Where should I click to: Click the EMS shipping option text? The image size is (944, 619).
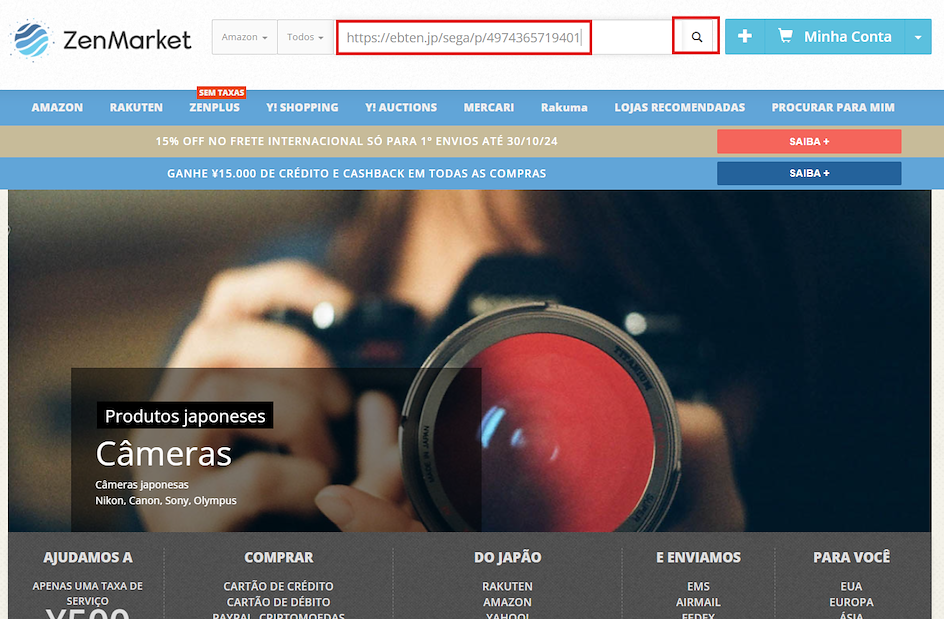point(698,586)
